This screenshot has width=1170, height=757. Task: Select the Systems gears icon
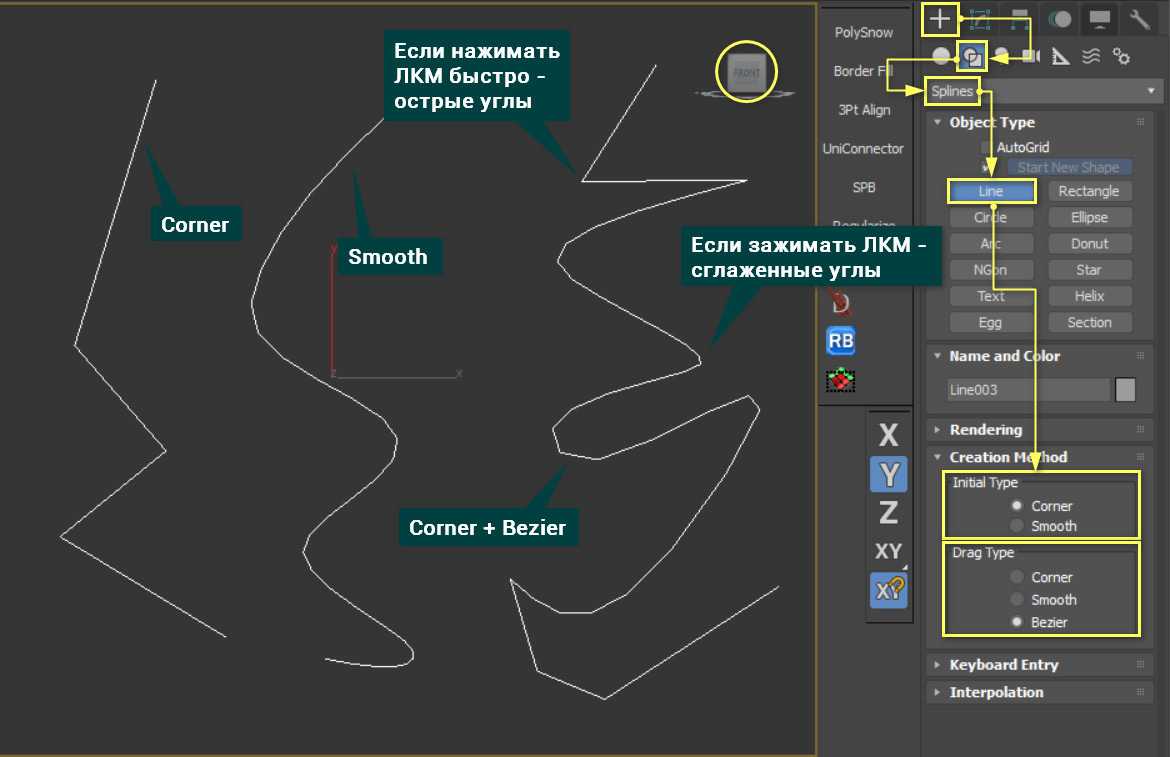click(x=1122, y=57)
